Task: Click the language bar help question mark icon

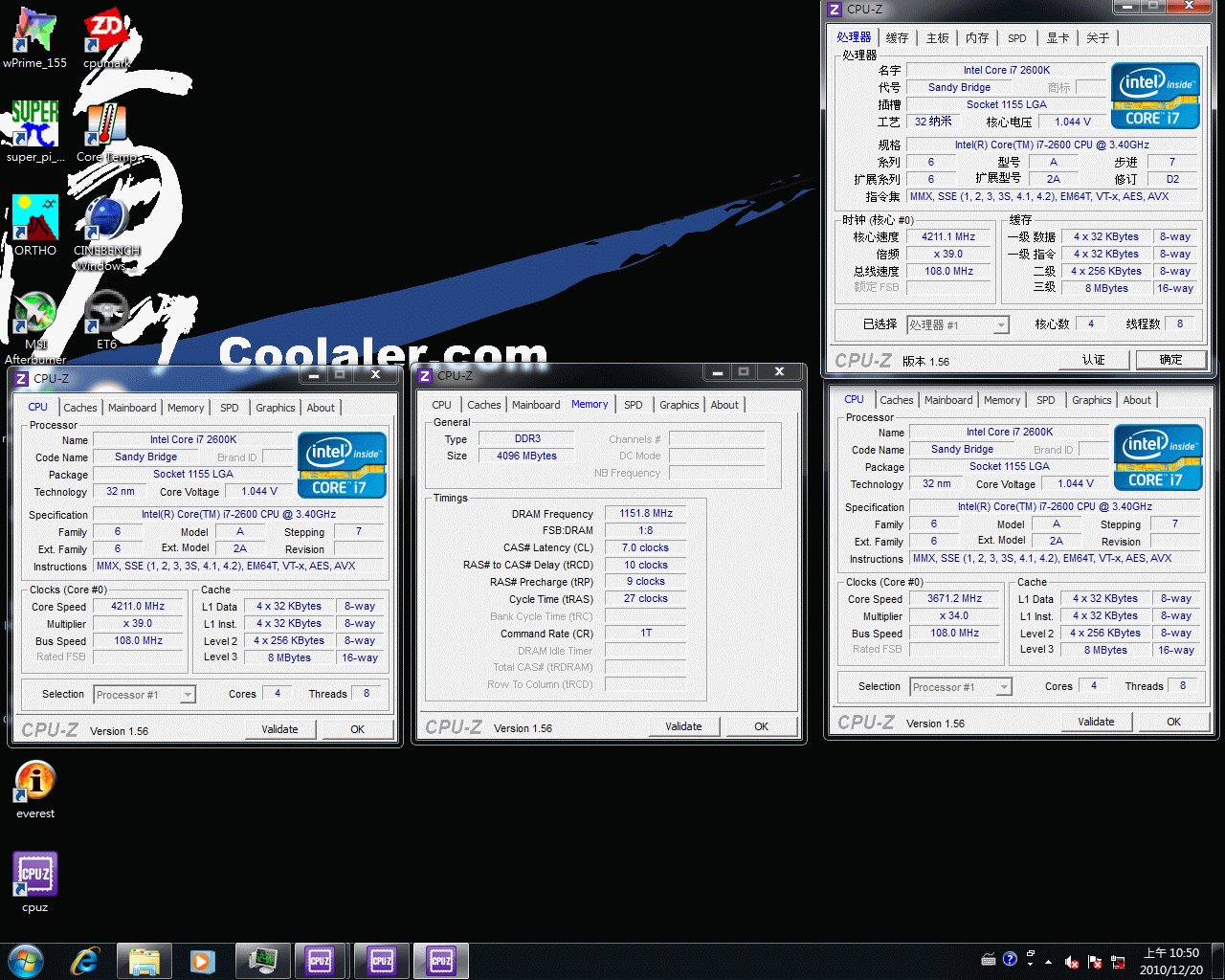Action: 1010,959
